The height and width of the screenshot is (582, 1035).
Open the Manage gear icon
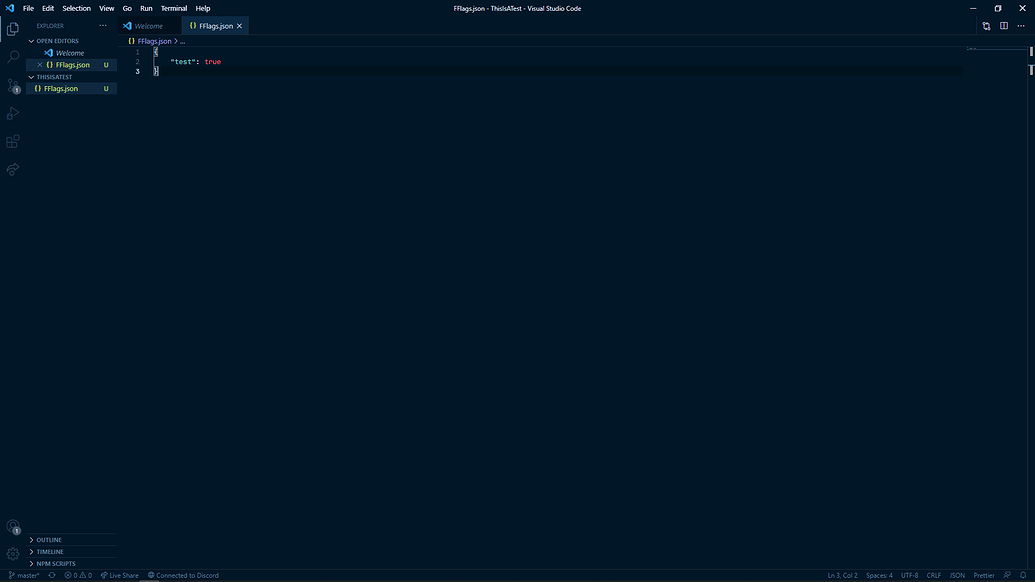13,554
